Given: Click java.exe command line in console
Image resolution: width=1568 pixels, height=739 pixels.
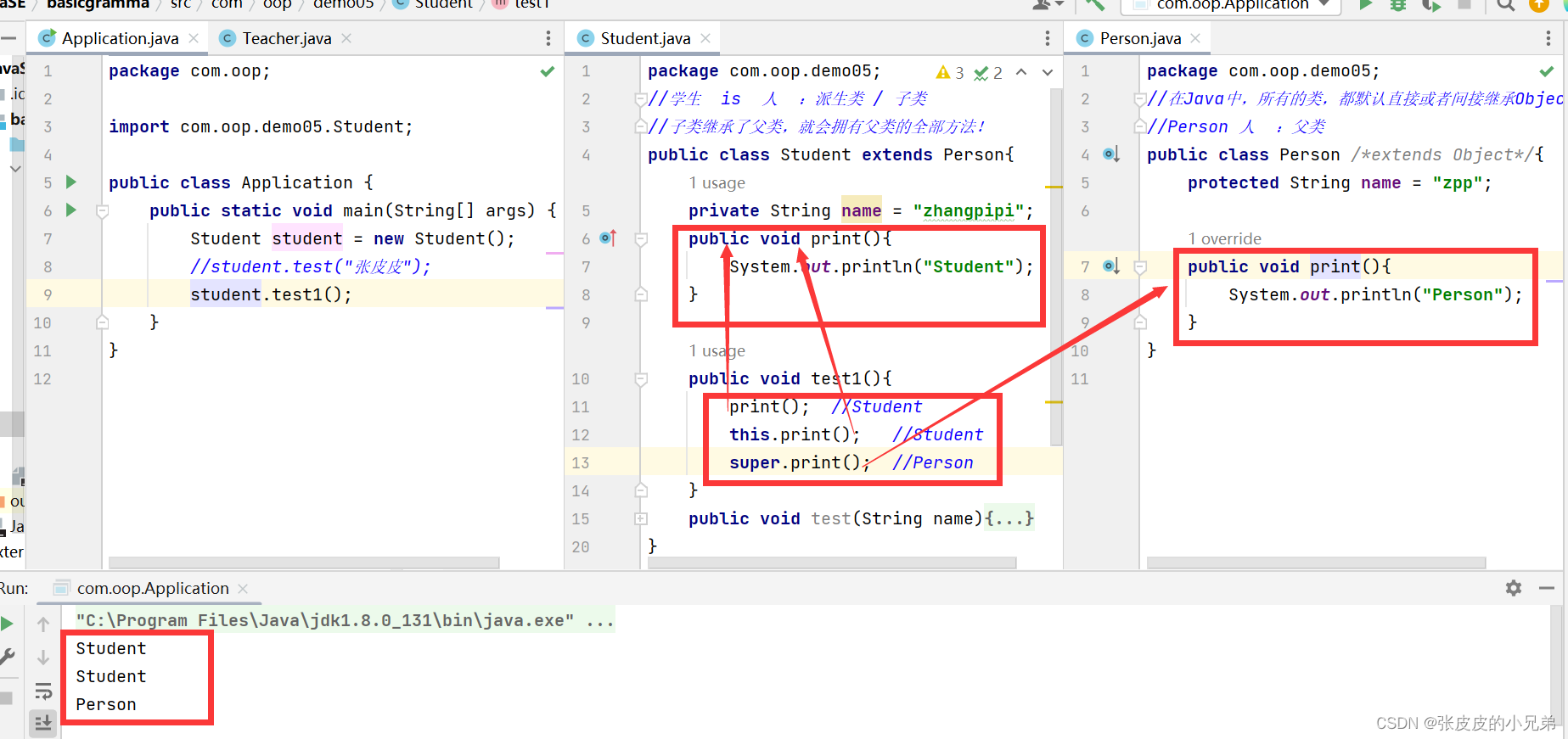Looking at the screenshot, I should [345, 620].
